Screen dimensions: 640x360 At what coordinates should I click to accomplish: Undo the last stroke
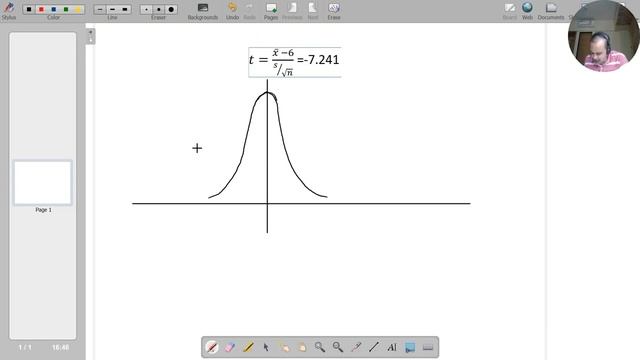point(232,11)
